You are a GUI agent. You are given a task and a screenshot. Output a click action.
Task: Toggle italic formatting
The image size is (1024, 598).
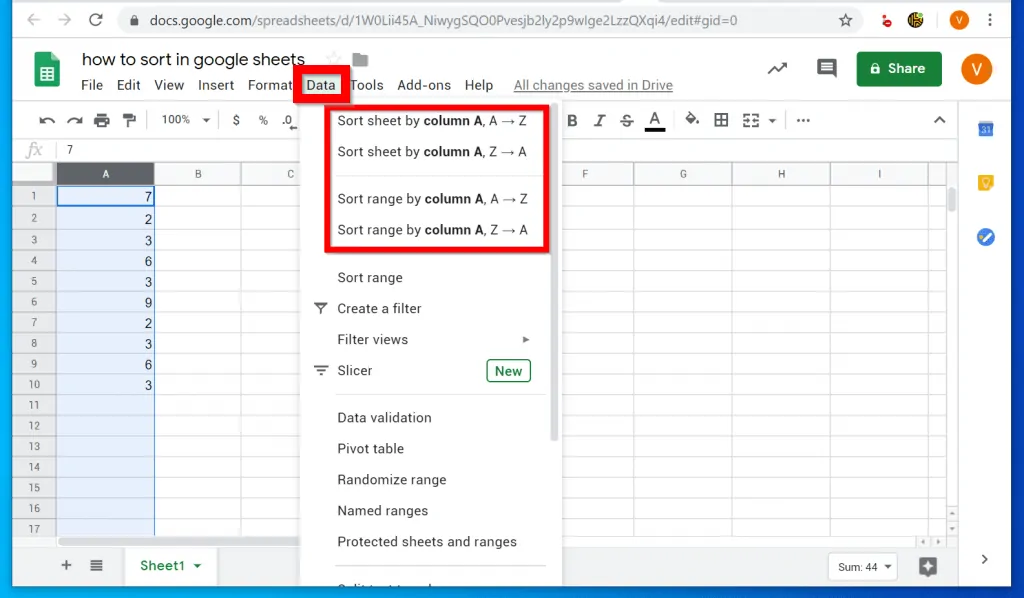tap(598, 120)
